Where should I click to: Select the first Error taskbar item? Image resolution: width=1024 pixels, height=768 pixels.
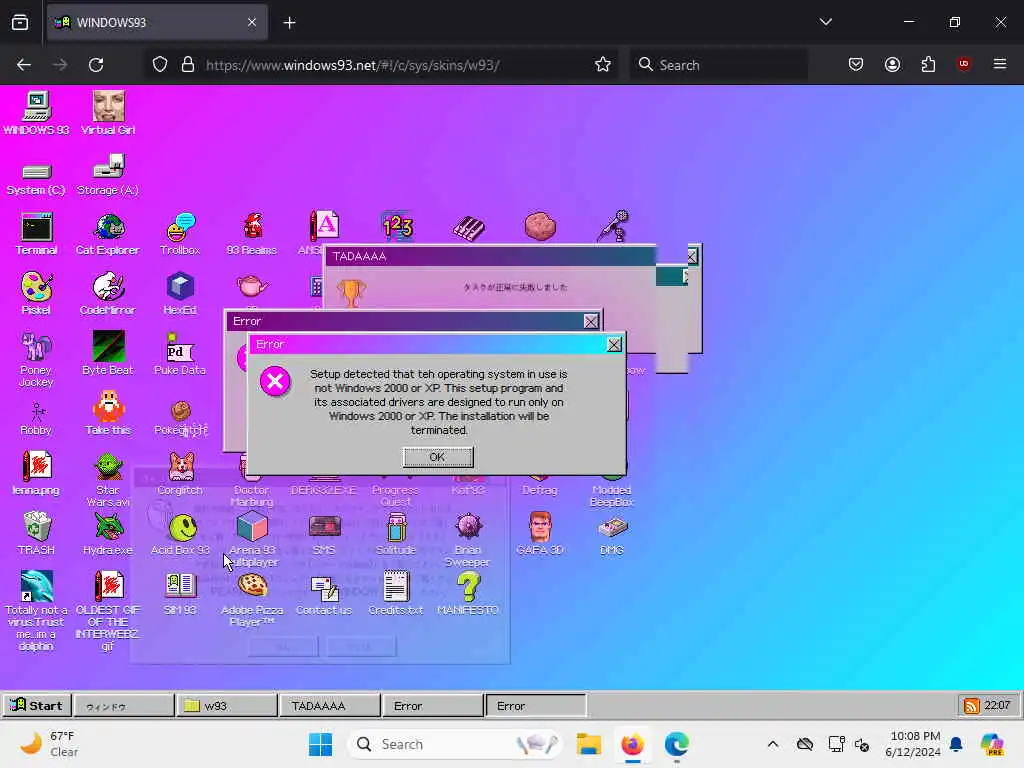pos(432,706)
